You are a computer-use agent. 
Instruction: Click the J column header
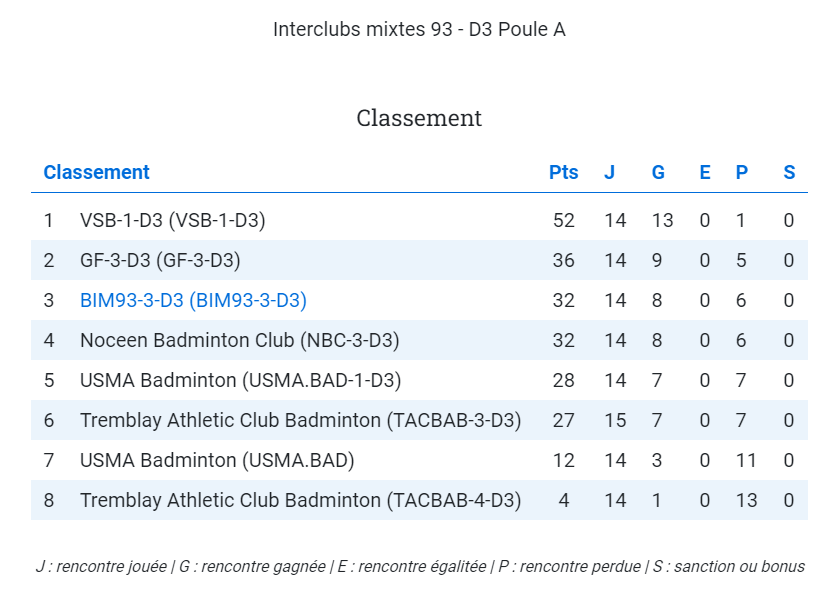coord(609,172)
